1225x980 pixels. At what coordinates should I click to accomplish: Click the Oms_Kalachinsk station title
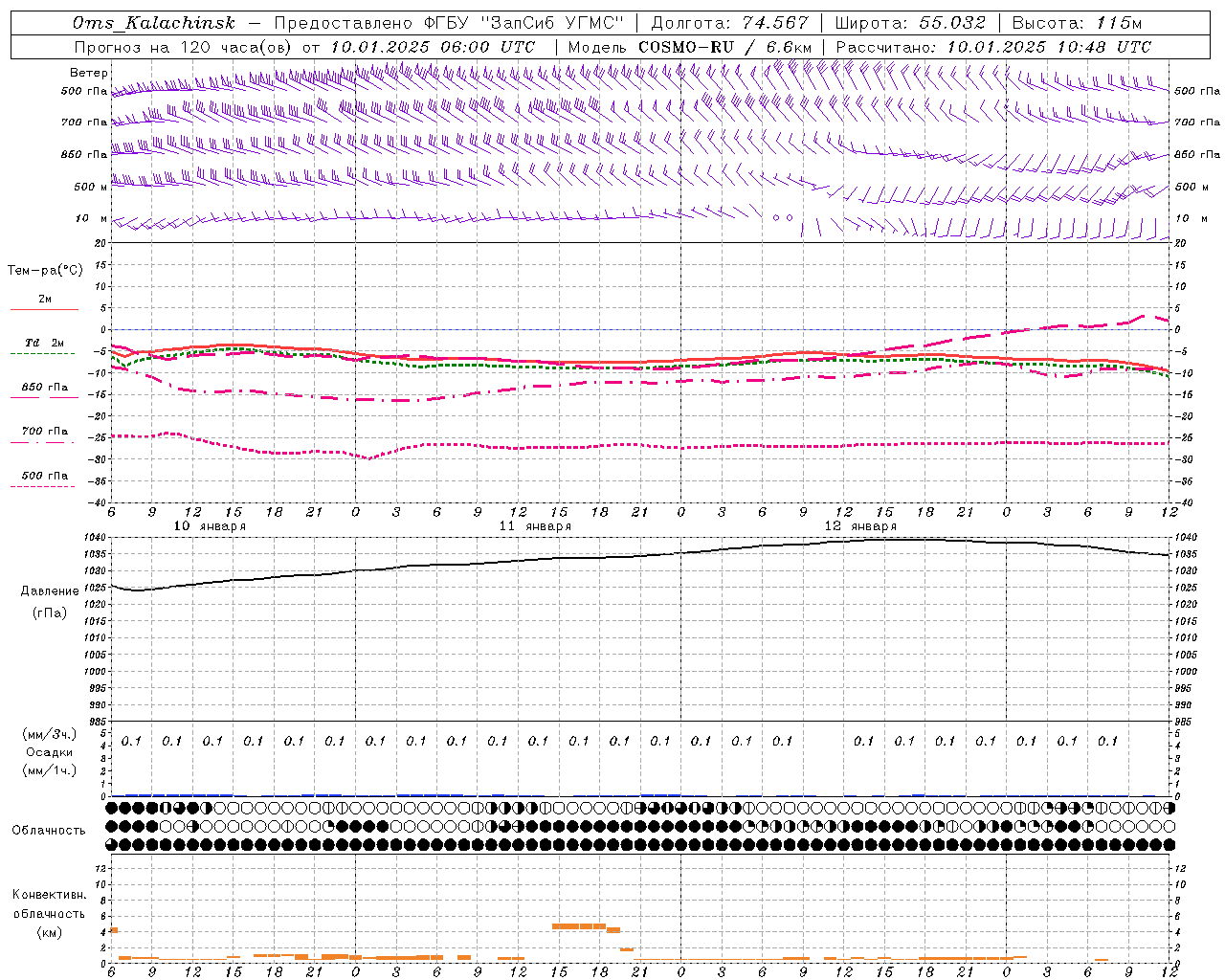(x=154, y=23)
